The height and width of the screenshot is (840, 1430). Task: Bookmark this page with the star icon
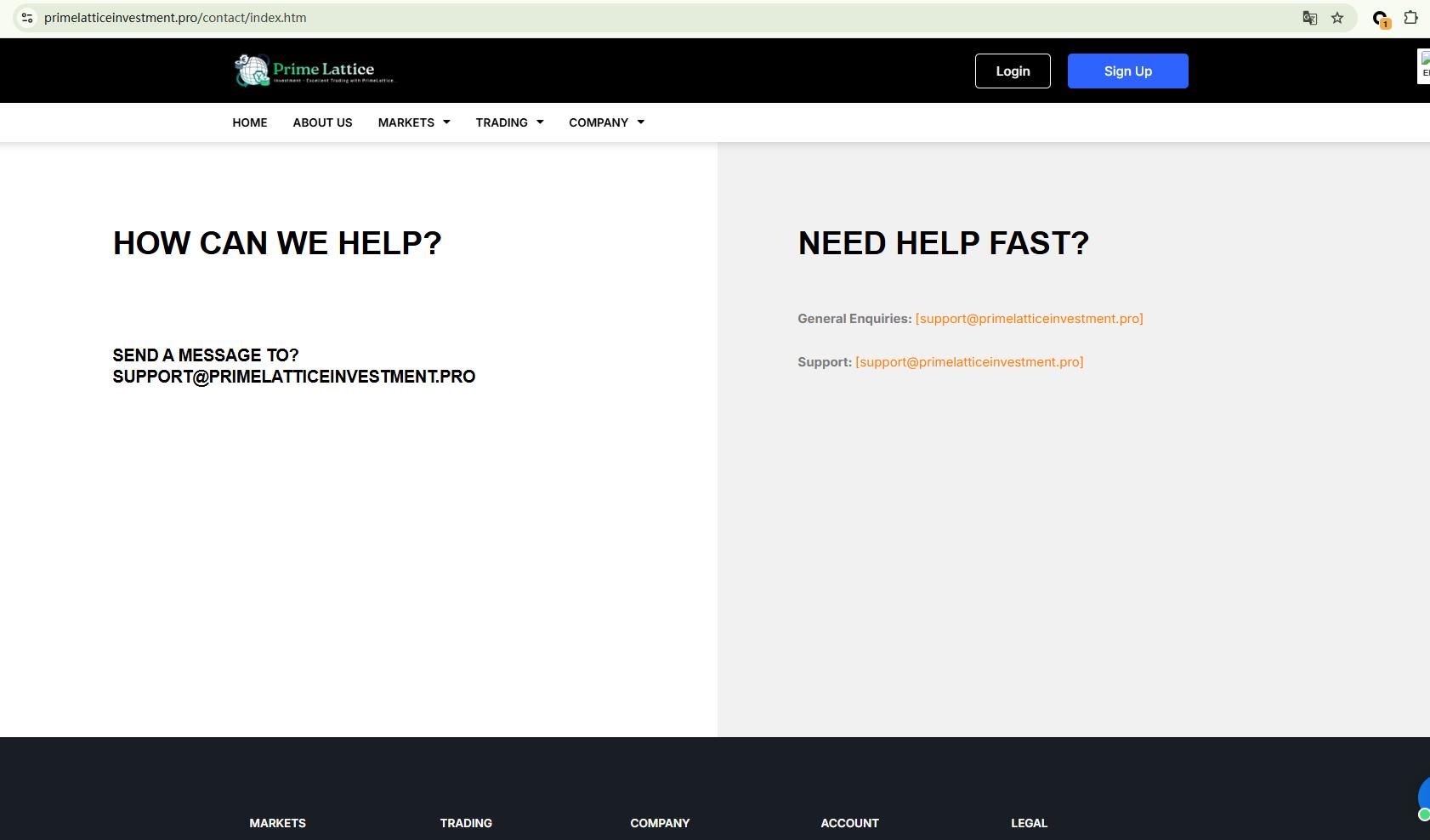[x=1337, y=18]
